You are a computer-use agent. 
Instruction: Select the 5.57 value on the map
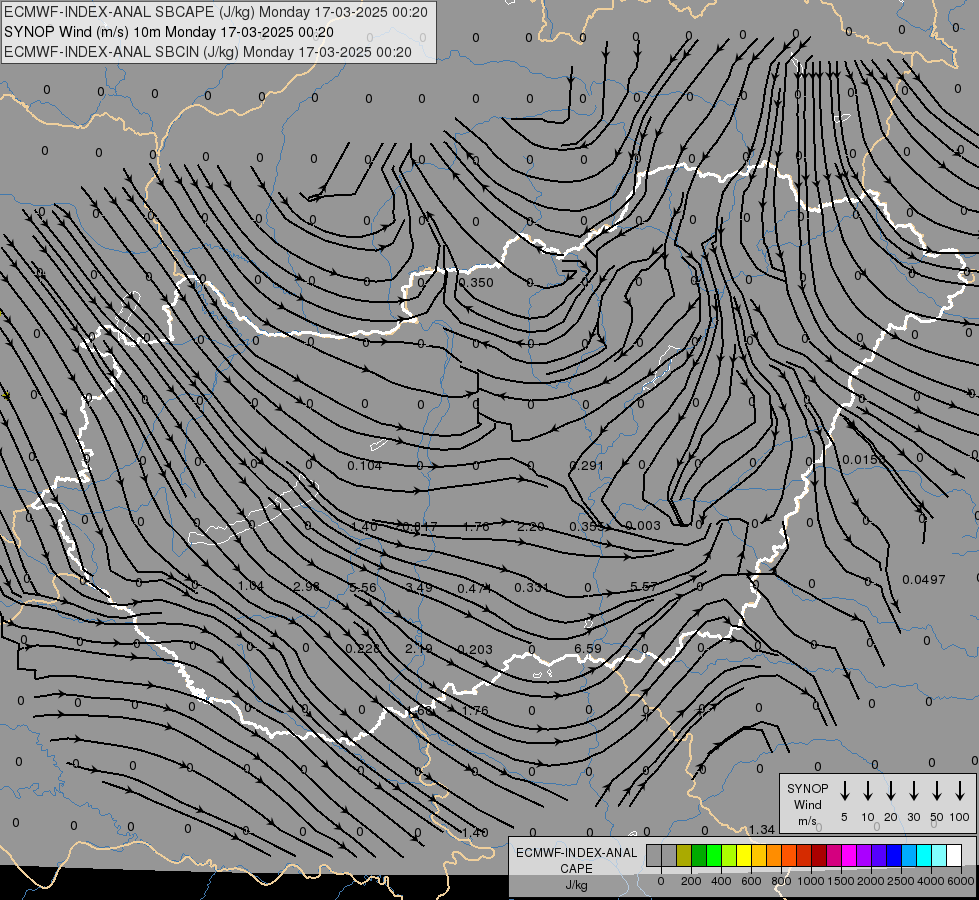pyautogui.click(x=644, y=586)
